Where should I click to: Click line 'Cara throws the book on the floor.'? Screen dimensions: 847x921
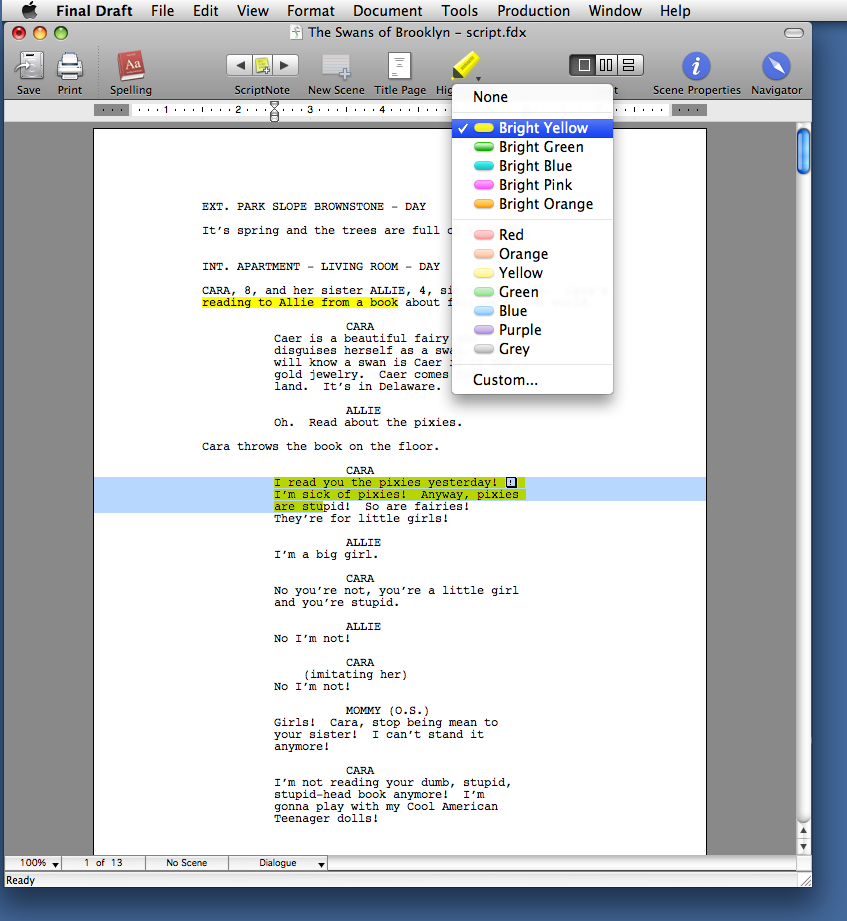point(320,446)
